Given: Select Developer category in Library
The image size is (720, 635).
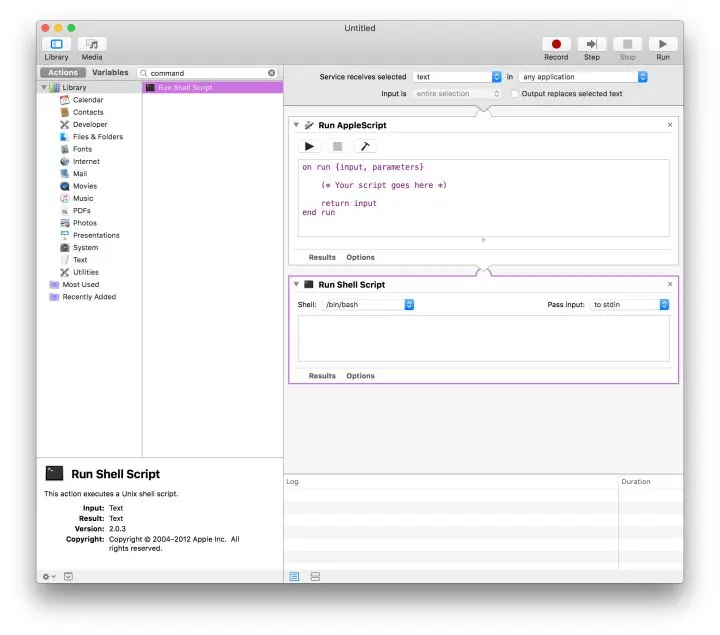Looking at the screenshot, I should tap(90, 124).
